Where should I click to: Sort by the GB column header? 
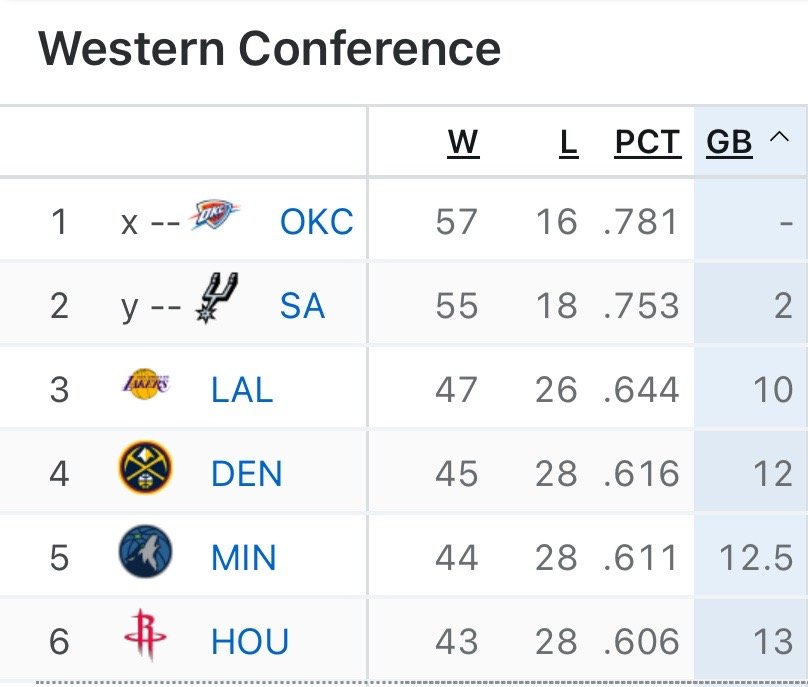coord(729,143)
